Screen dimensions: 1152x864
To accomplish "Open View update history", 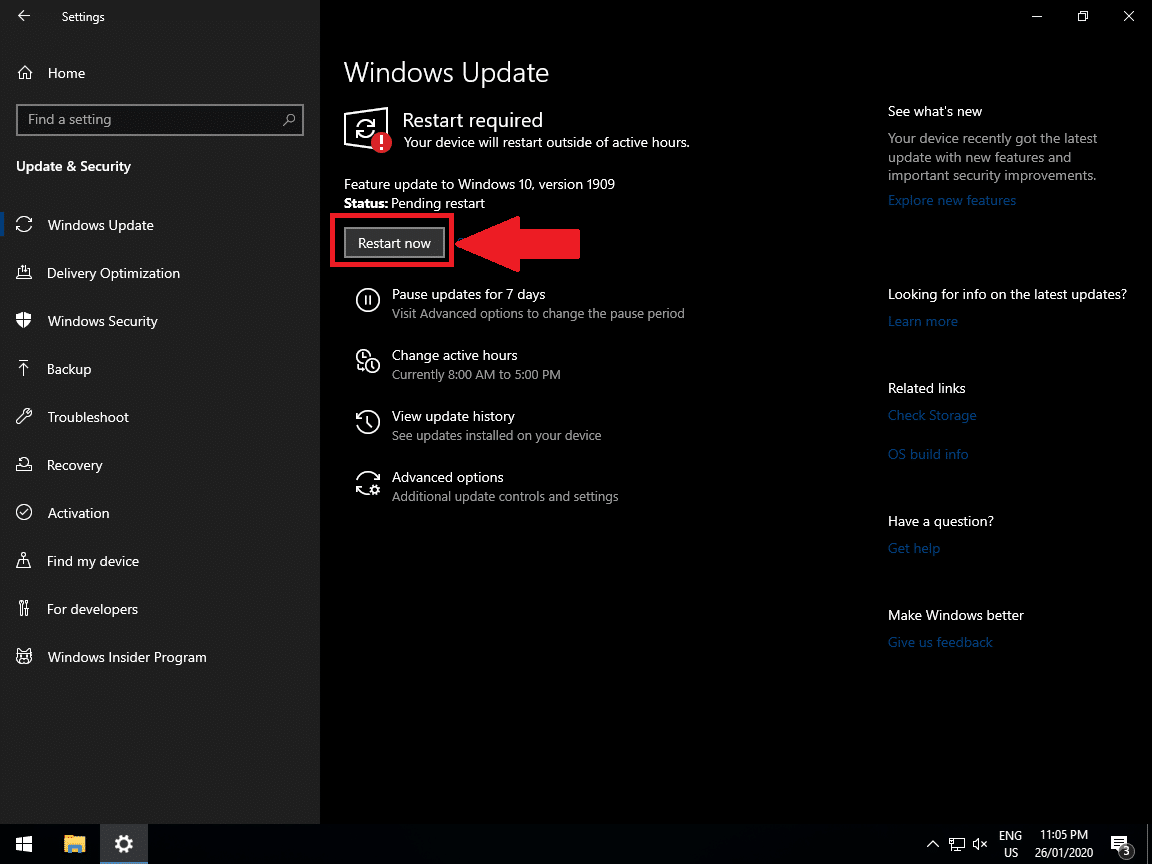I will click(x=453, y=416).
